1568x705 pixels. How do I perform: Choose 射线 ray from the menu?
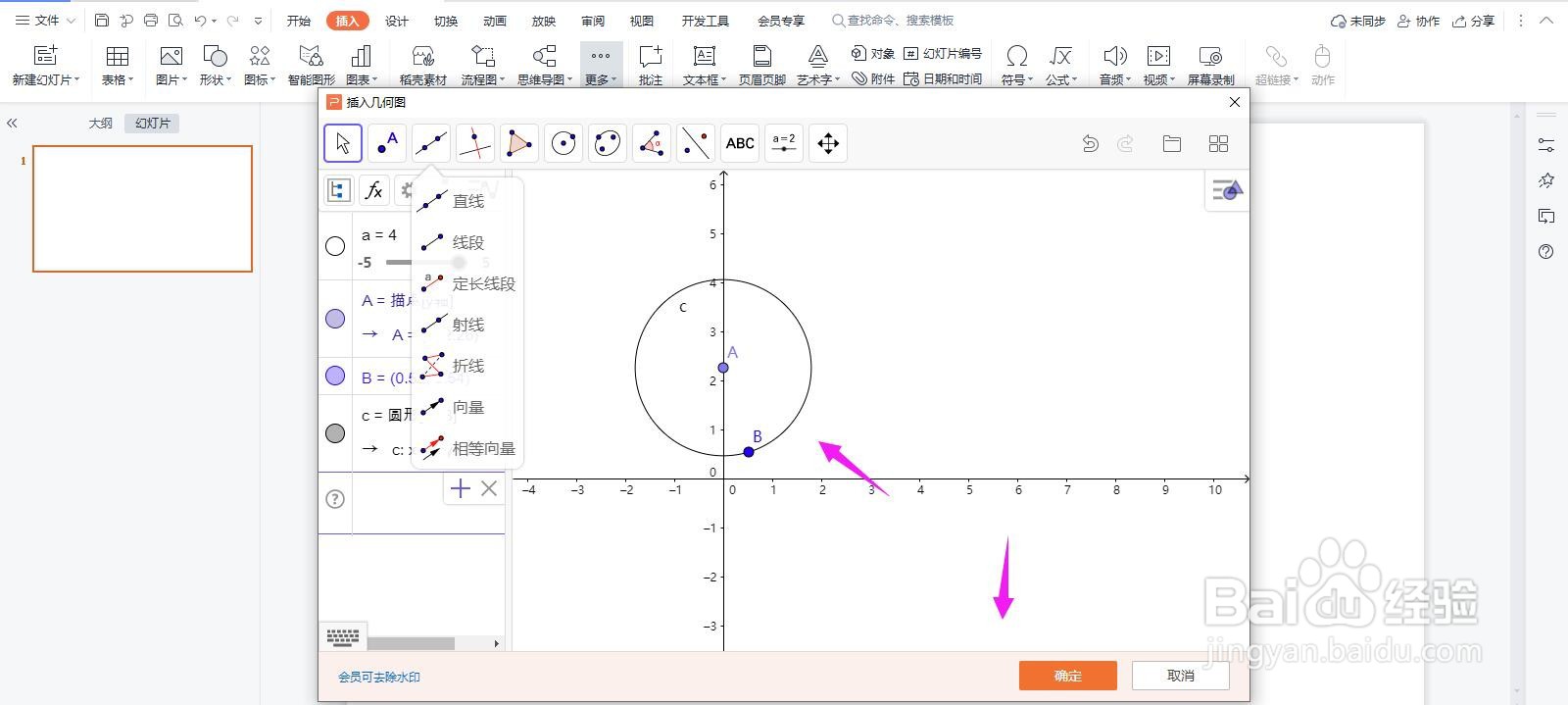466,325
